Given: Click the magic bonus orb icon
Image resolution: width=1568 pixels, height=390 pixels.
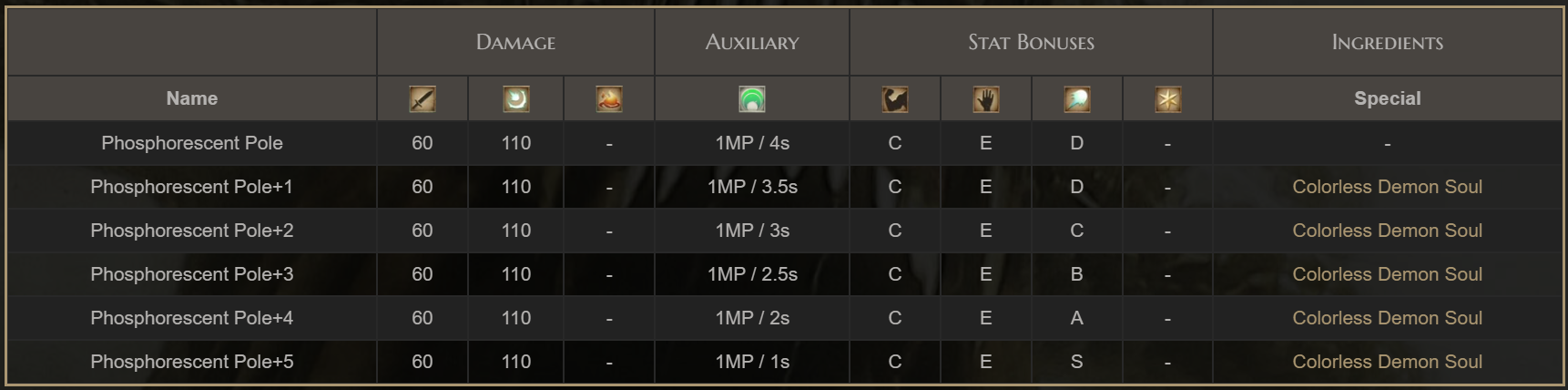Looking at the screenshot, I should pyautogui.click(x=1077, y=98).
